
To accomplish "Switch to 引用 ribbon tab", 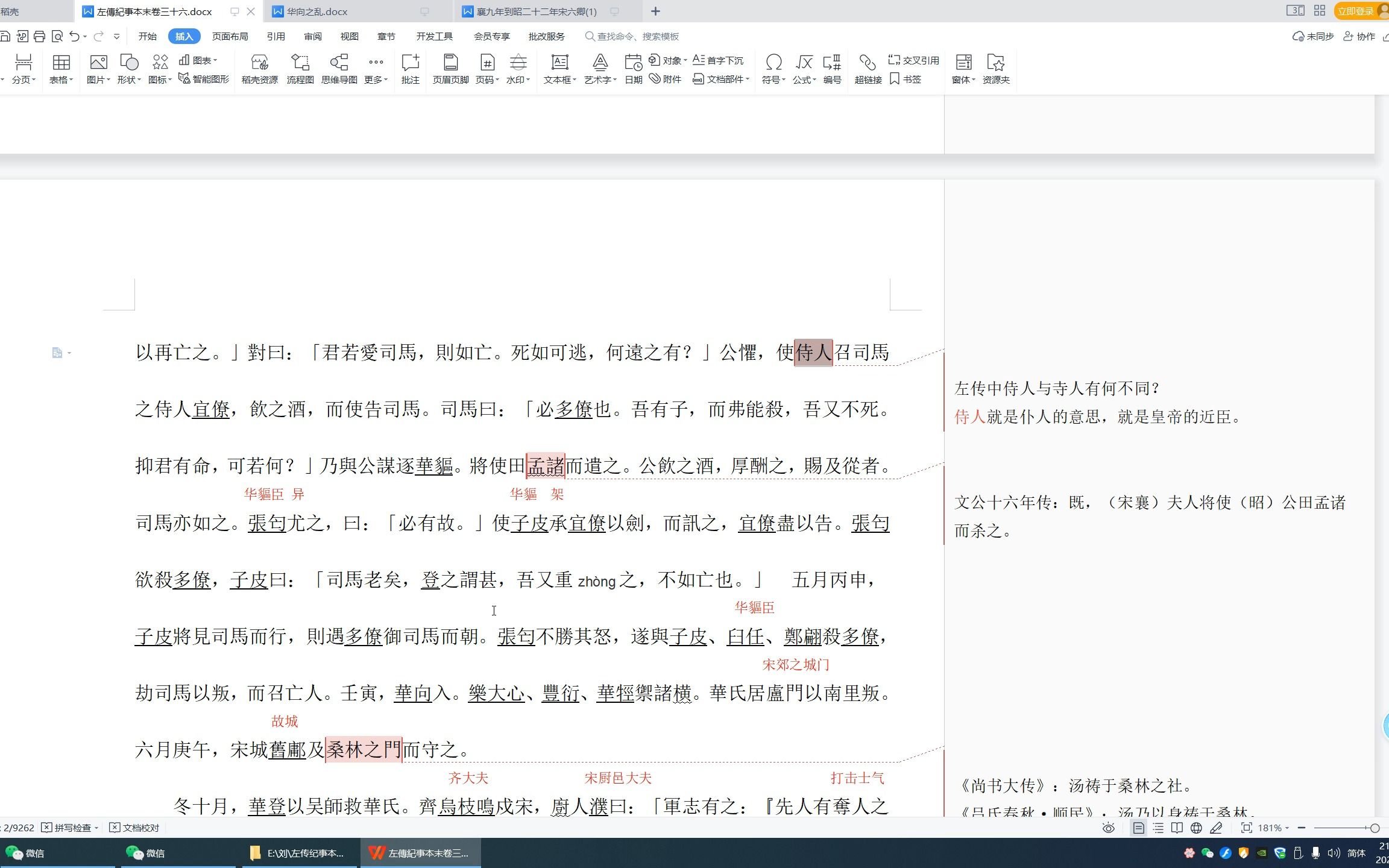I will [276, 36].
